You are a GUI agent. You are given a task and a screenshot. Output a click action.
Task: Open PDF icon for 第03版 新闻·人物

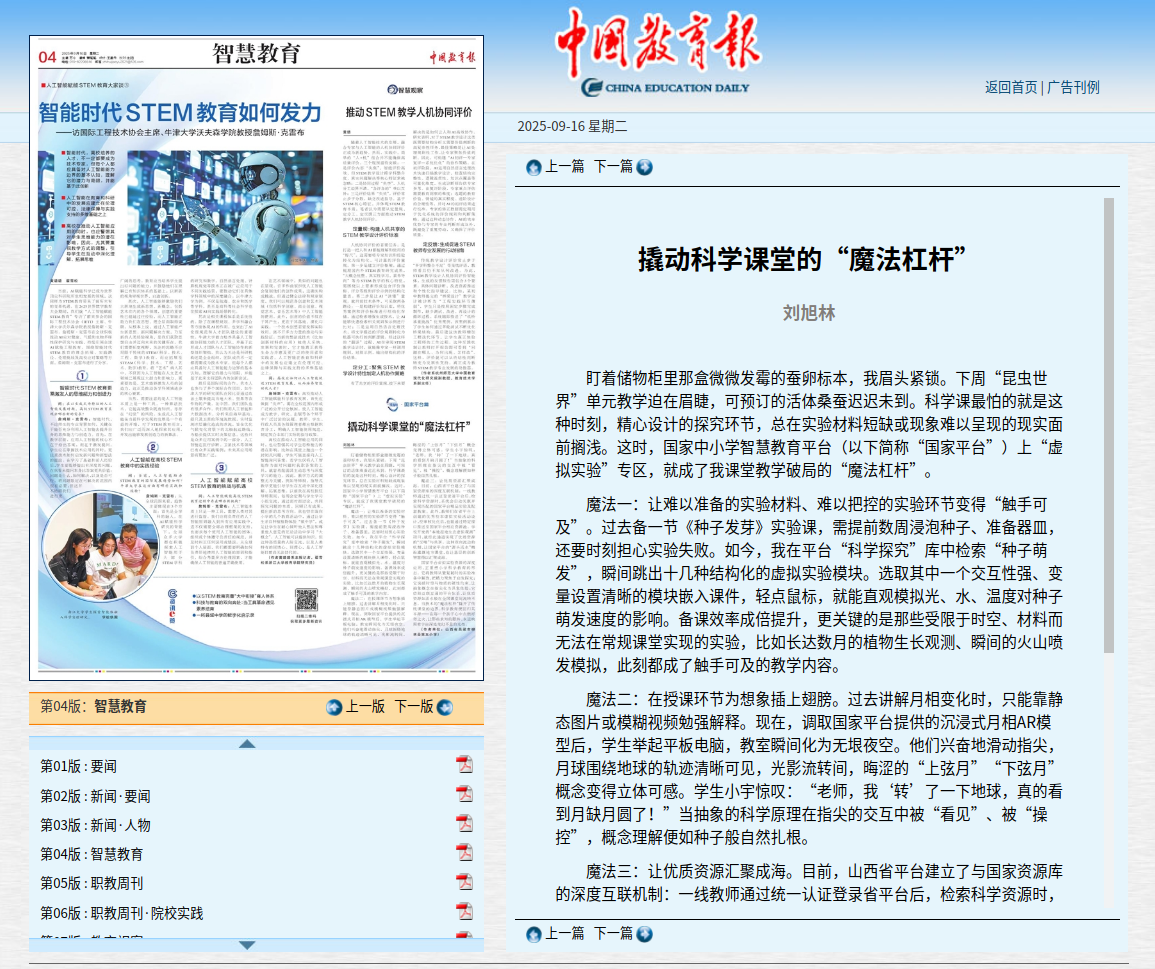(464, 824)
